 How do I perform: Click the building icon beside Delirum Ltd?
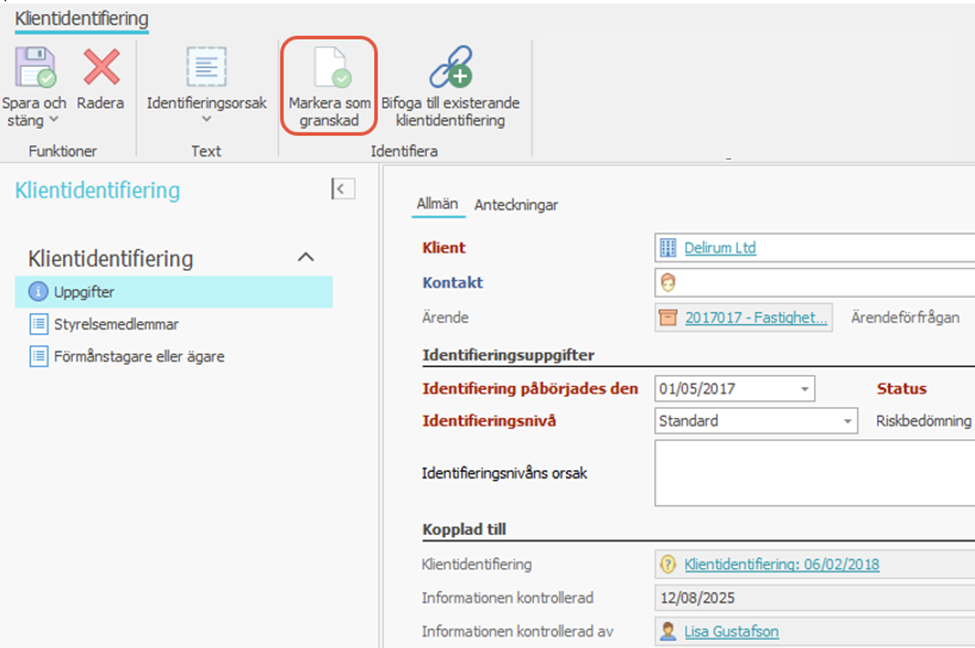click(668, 248)
